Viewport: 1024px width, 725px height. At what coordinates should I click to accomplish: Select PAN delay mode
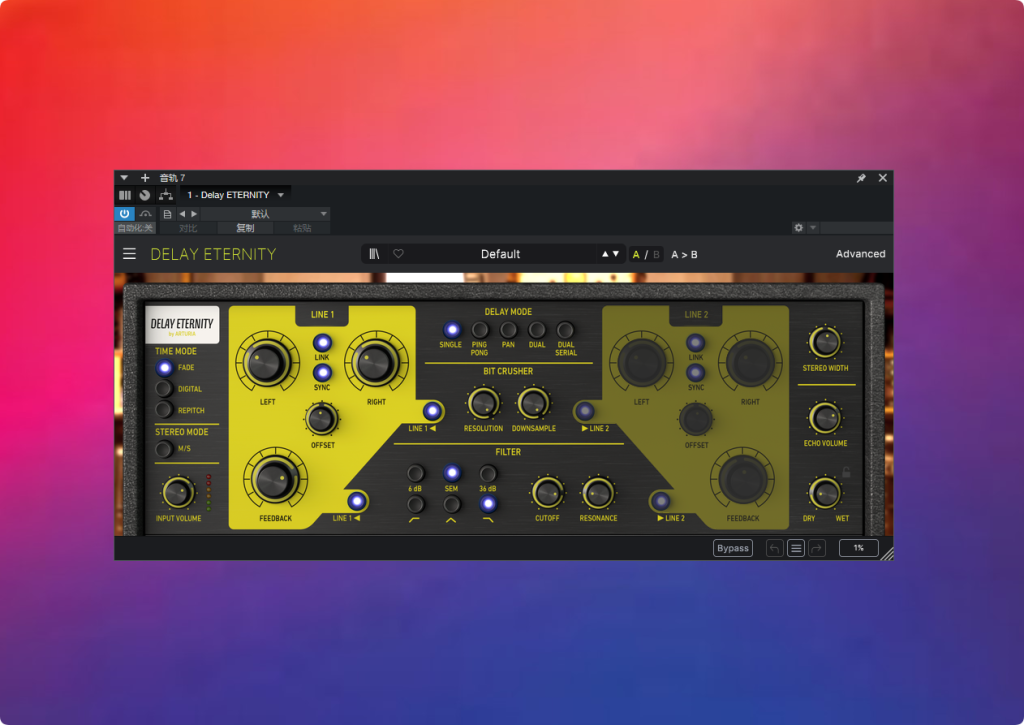click(x=508, y=330)
